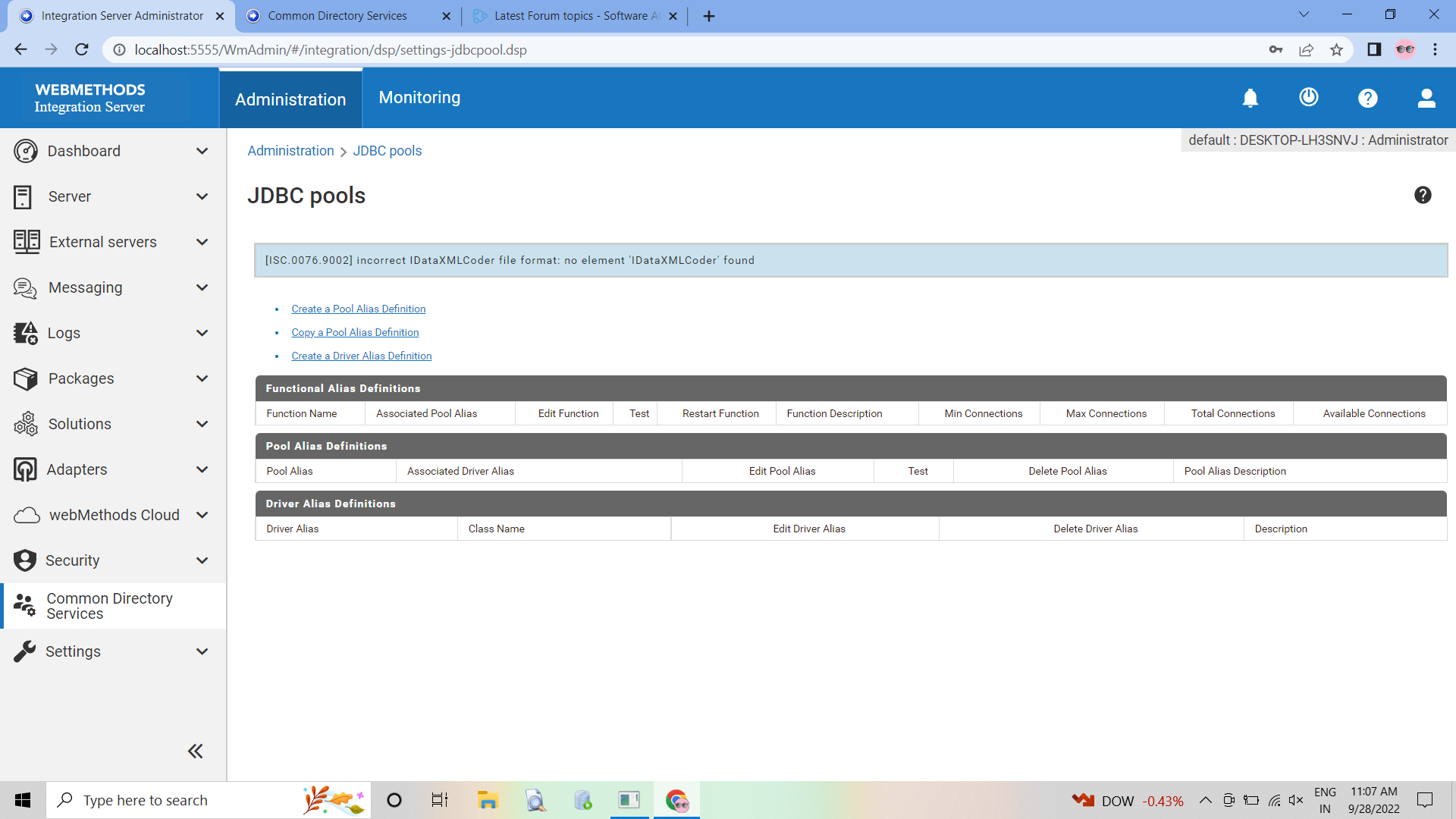
Task: Click Windows taskbar search box
Action: [209, 800]
